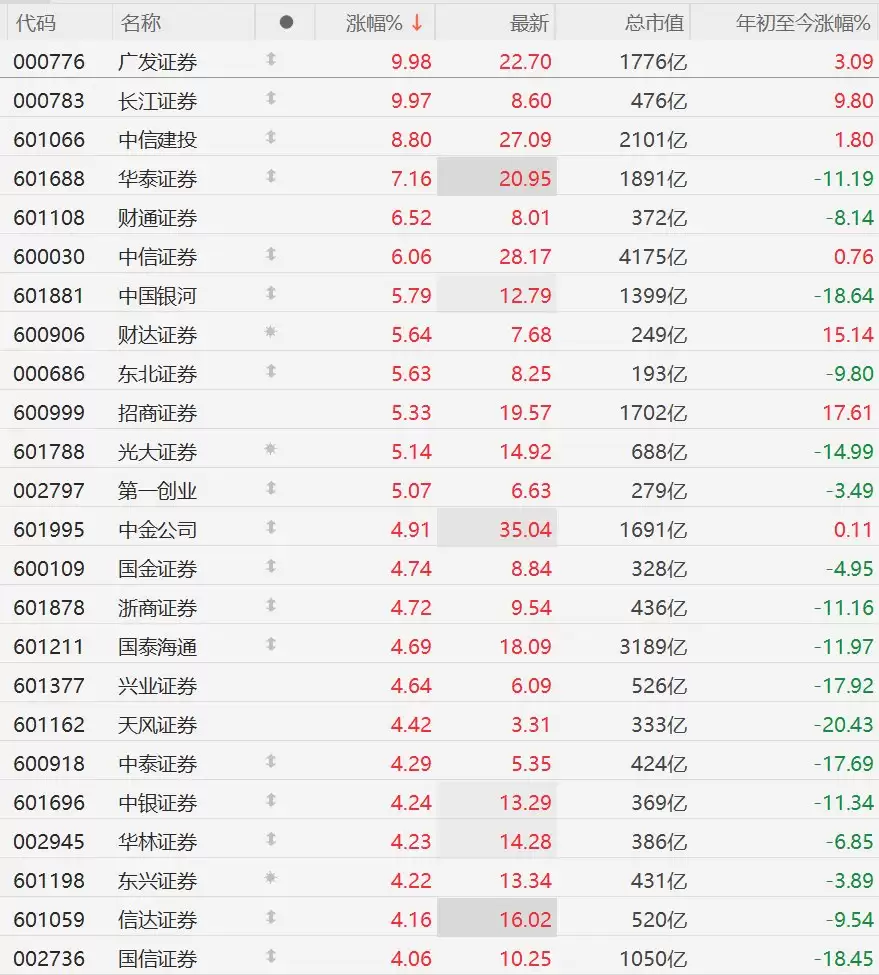Click market cap value 2101亿
This screenshot has height=975, width=879.
[x=653, y=140]
